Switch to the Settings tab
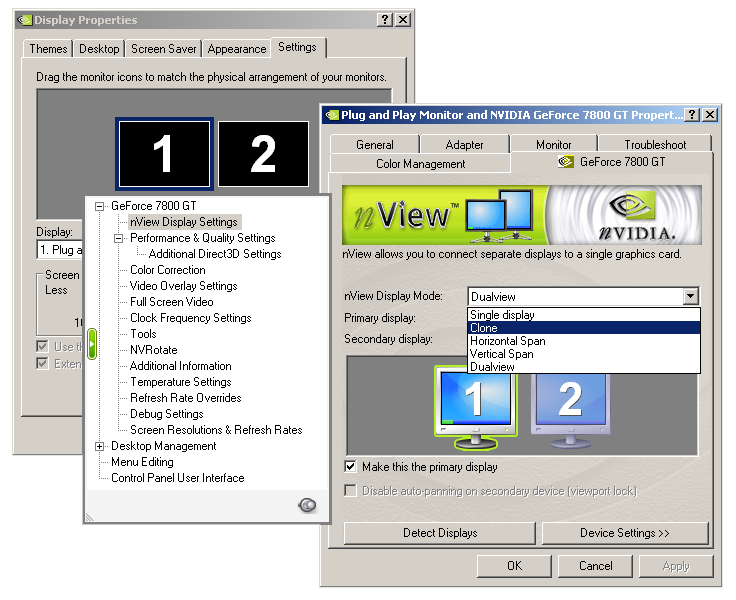Image resolution: width=736 pixels, height=600 pixels. pyautogui.click(x=298, y=47)
